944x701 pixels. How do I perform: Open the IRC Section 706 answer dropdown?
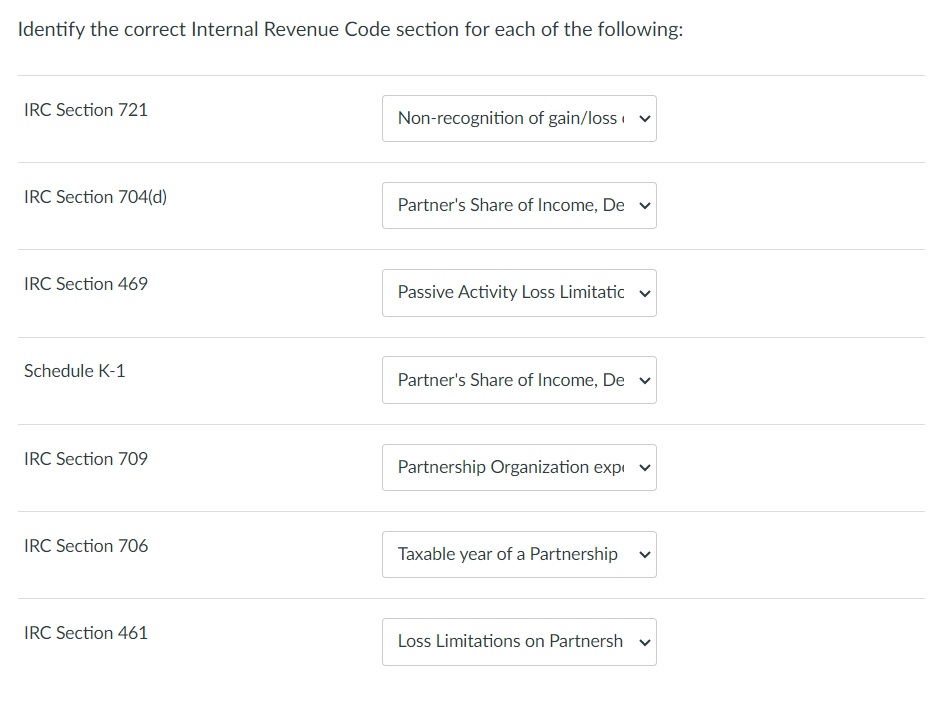518,554
